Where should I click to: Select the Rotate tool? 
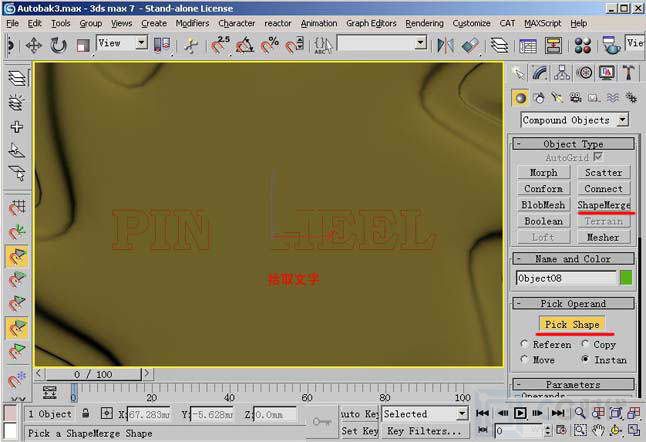click(x=58, y=45)
